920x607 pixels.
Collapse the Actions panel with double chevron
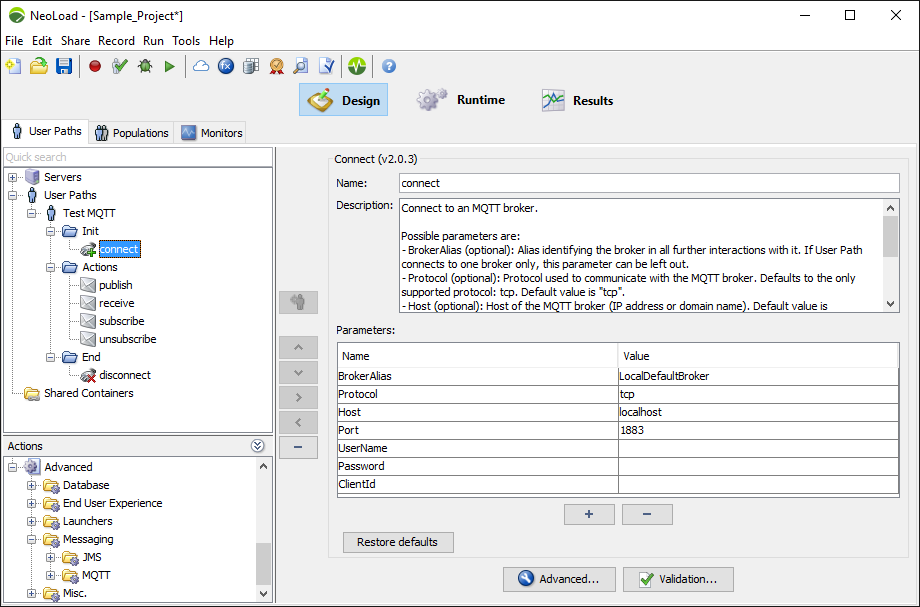258,446
